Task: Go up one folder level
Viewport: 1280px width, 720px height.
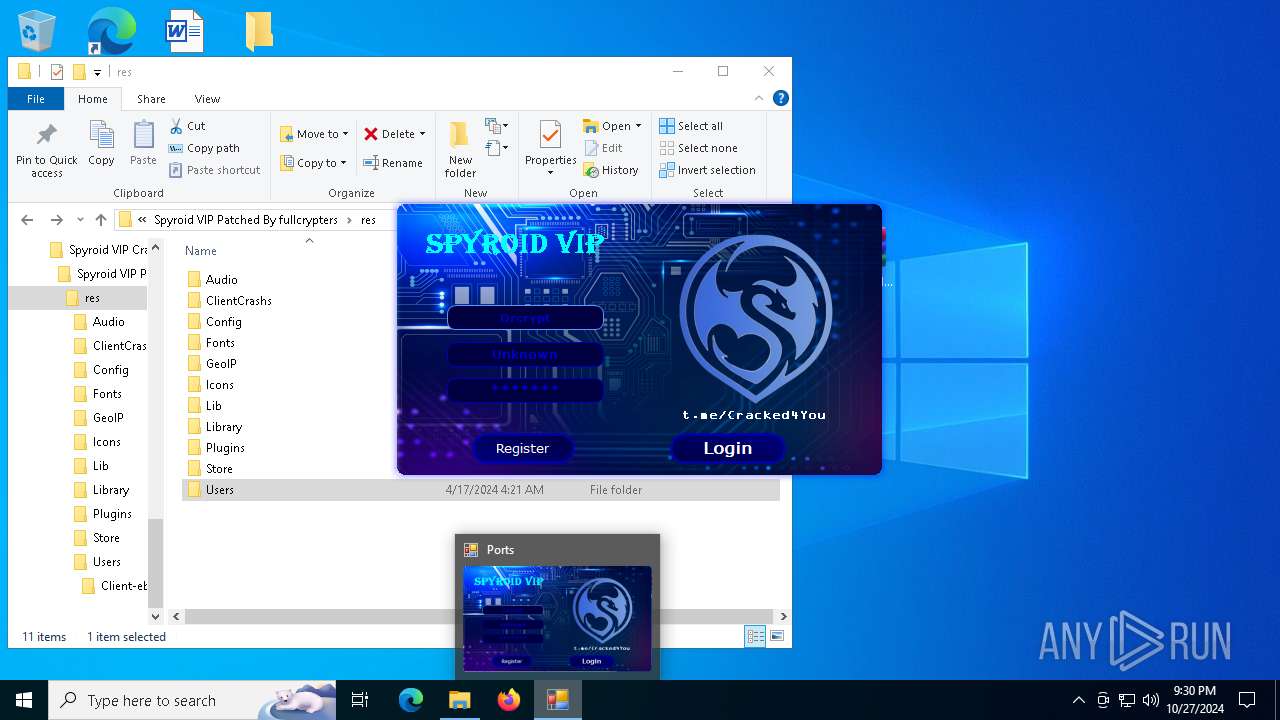Action: pyautogui.click(x=101, y=220)
